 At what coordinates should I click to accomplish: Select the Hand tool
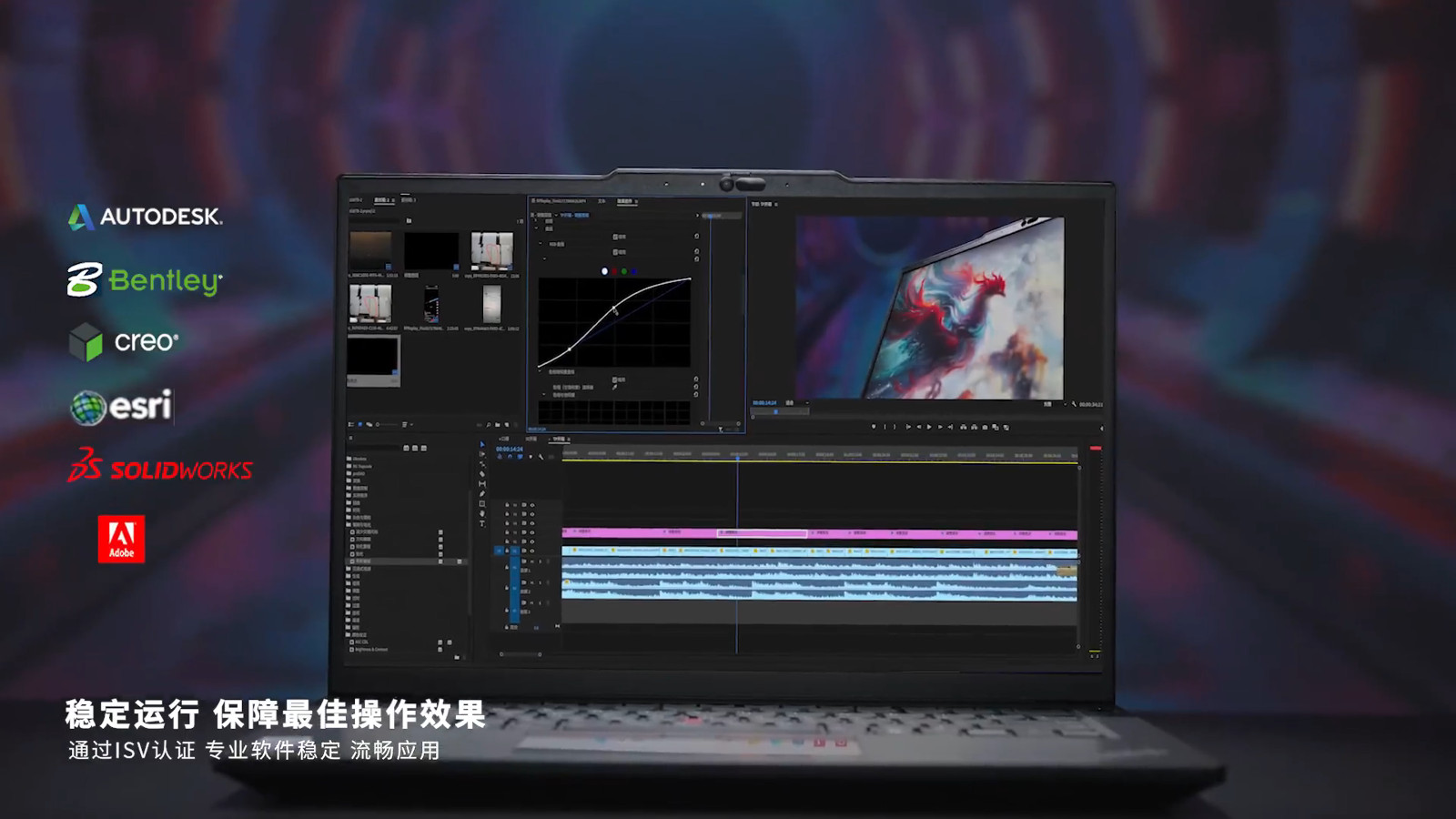482,513
